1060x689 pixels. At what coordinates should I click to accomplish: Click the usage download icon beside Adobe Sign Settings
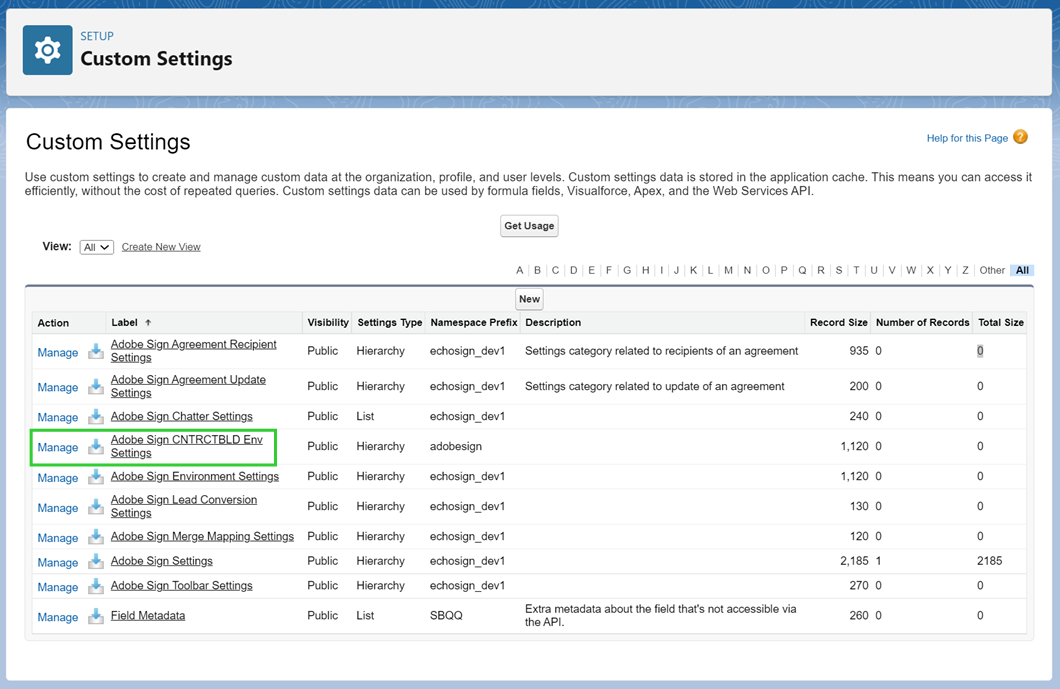tap(95, 561)
